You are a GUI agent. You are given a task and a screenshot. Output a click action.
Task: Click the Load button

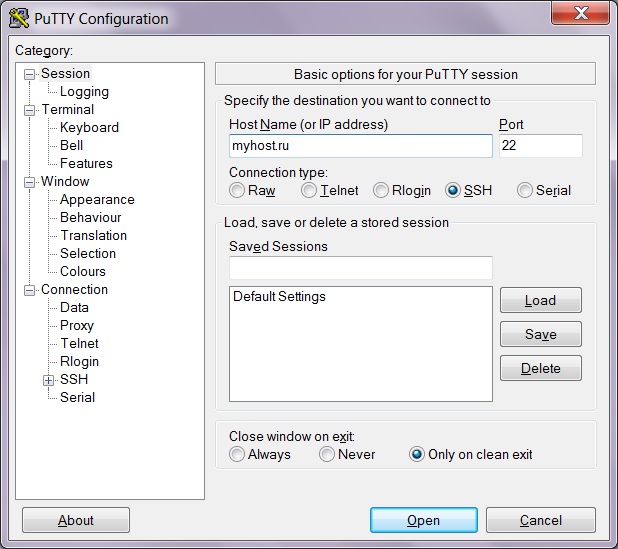point(541,300)
